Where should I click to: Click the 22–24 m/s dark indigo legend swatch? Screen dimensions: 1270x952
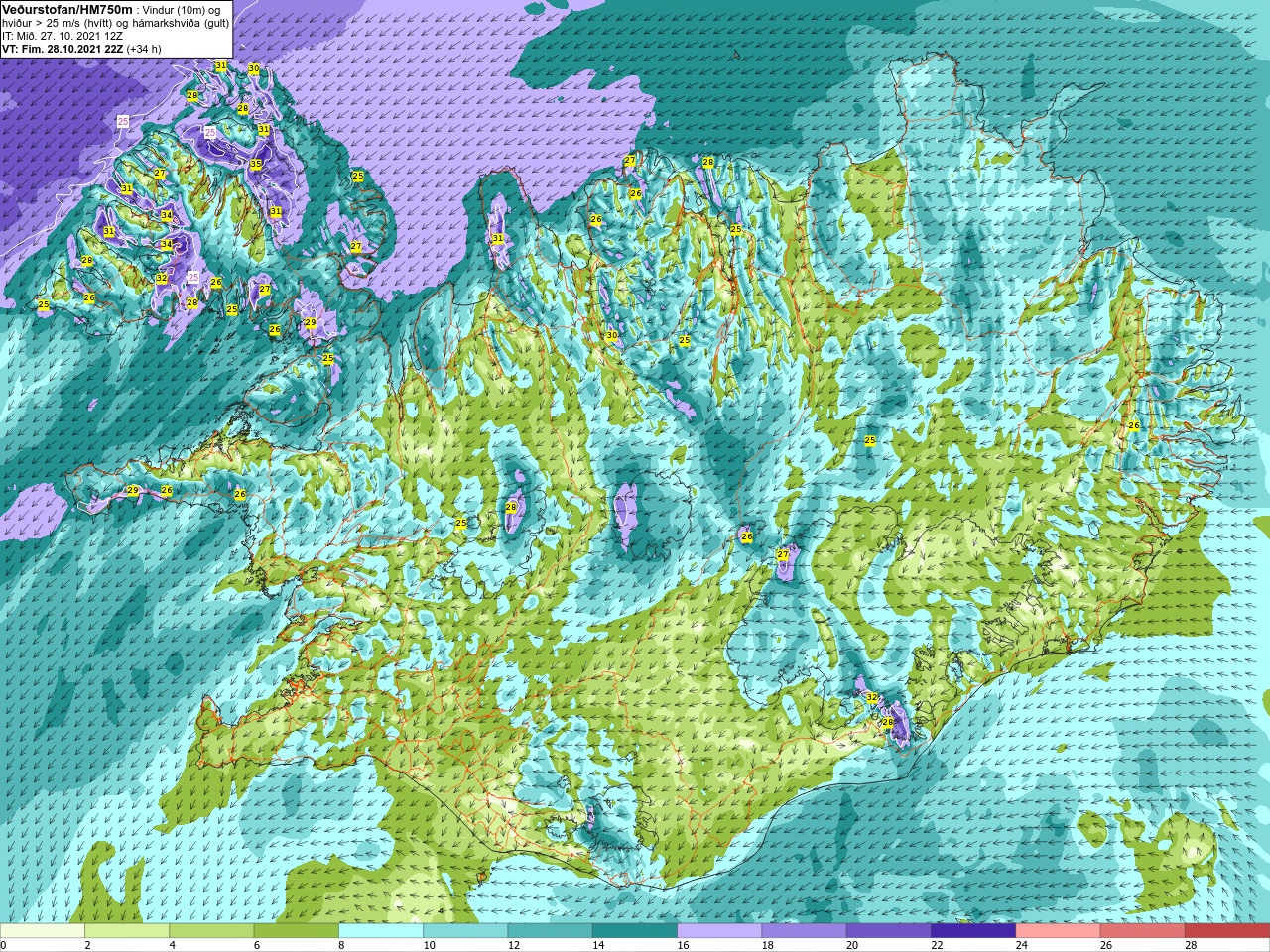pos(973,931)
